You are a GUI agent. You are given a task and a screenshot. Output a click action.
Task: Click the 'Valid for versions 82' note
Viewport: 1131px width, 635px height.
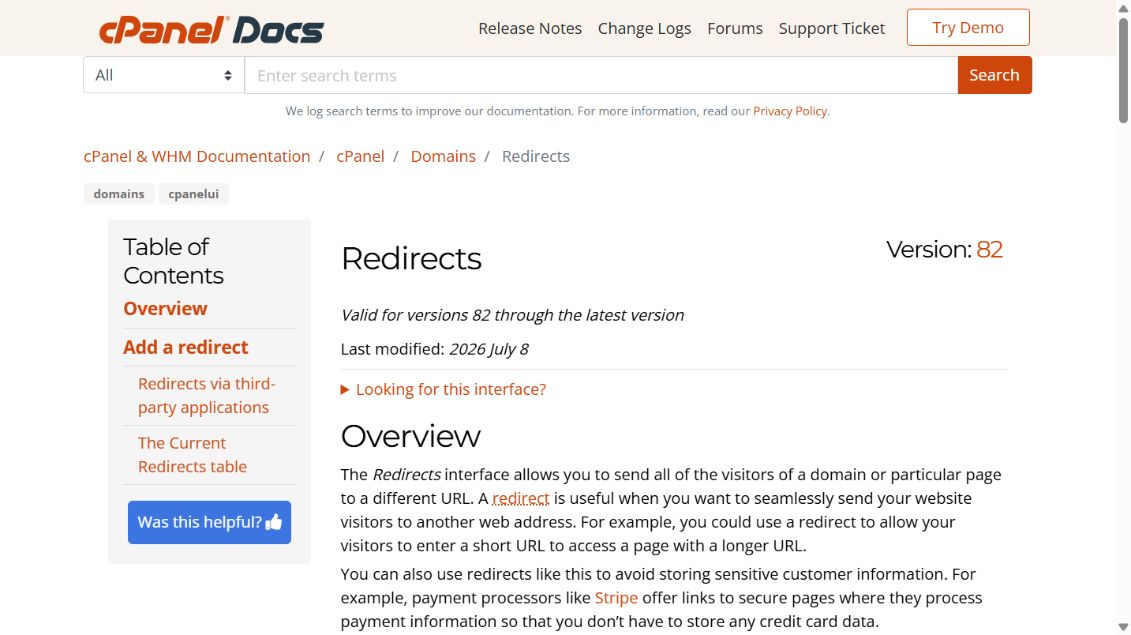[512, 315]
